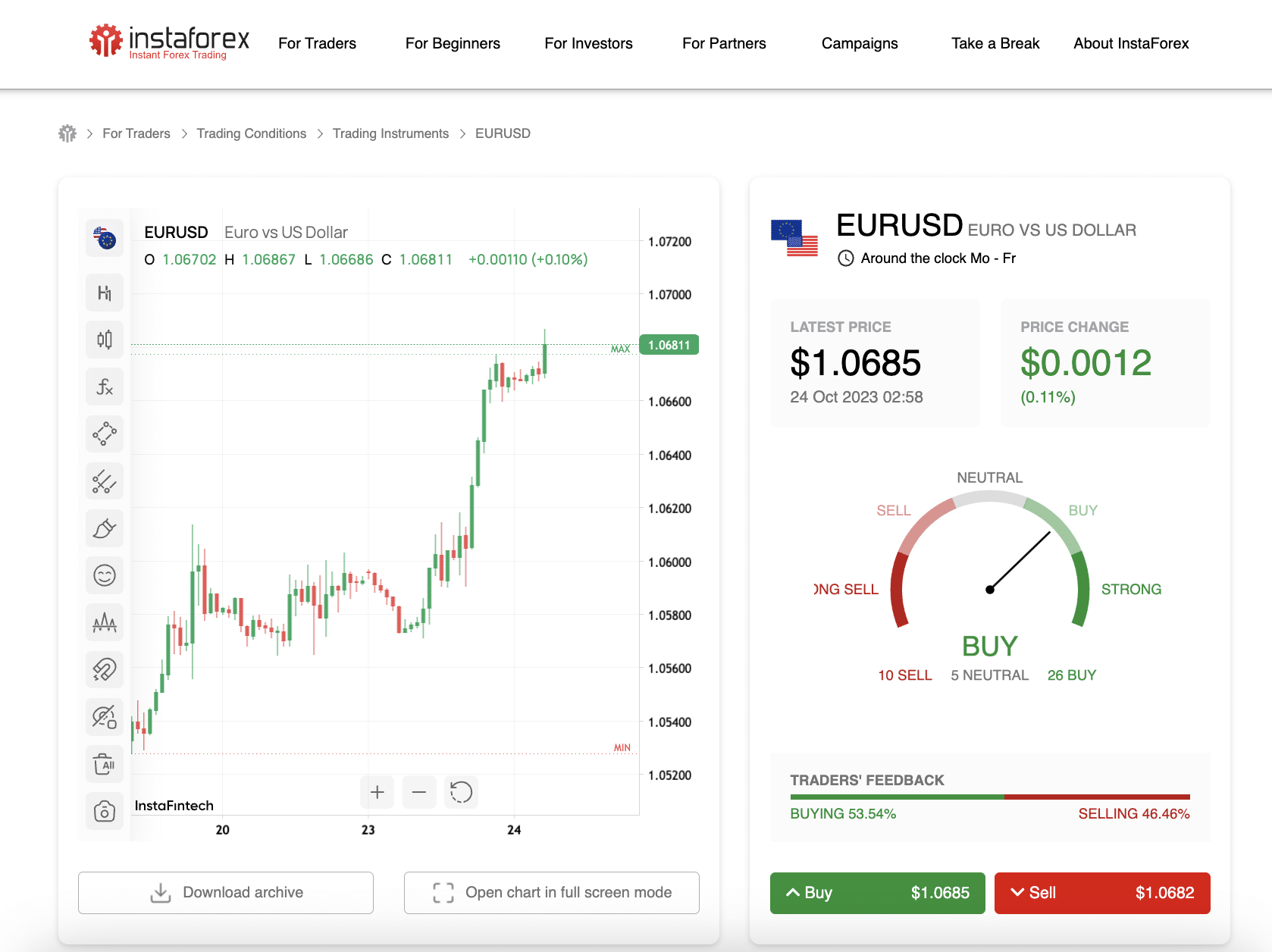Open the Campaigns menu
This screenshot has width=1272, height=952.
(860, 43)
